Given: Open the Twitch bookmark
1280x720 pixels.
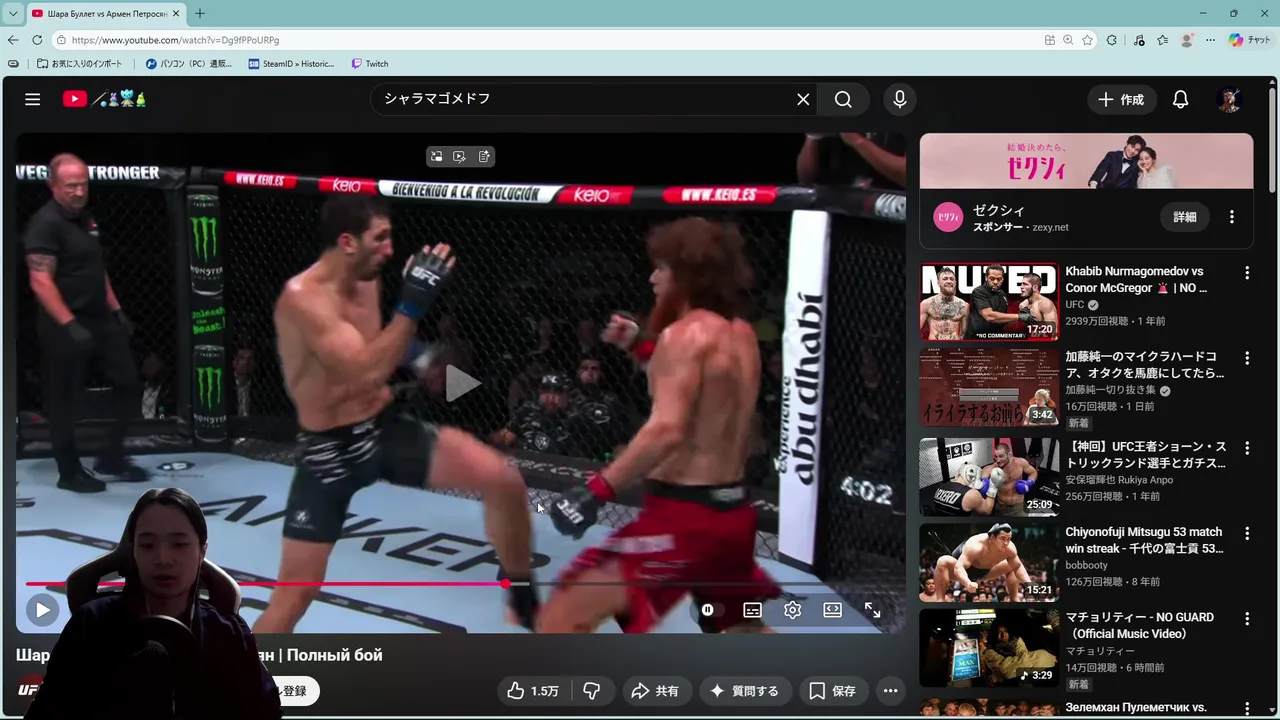Looking at the screenshot, I should pos(370,64).
